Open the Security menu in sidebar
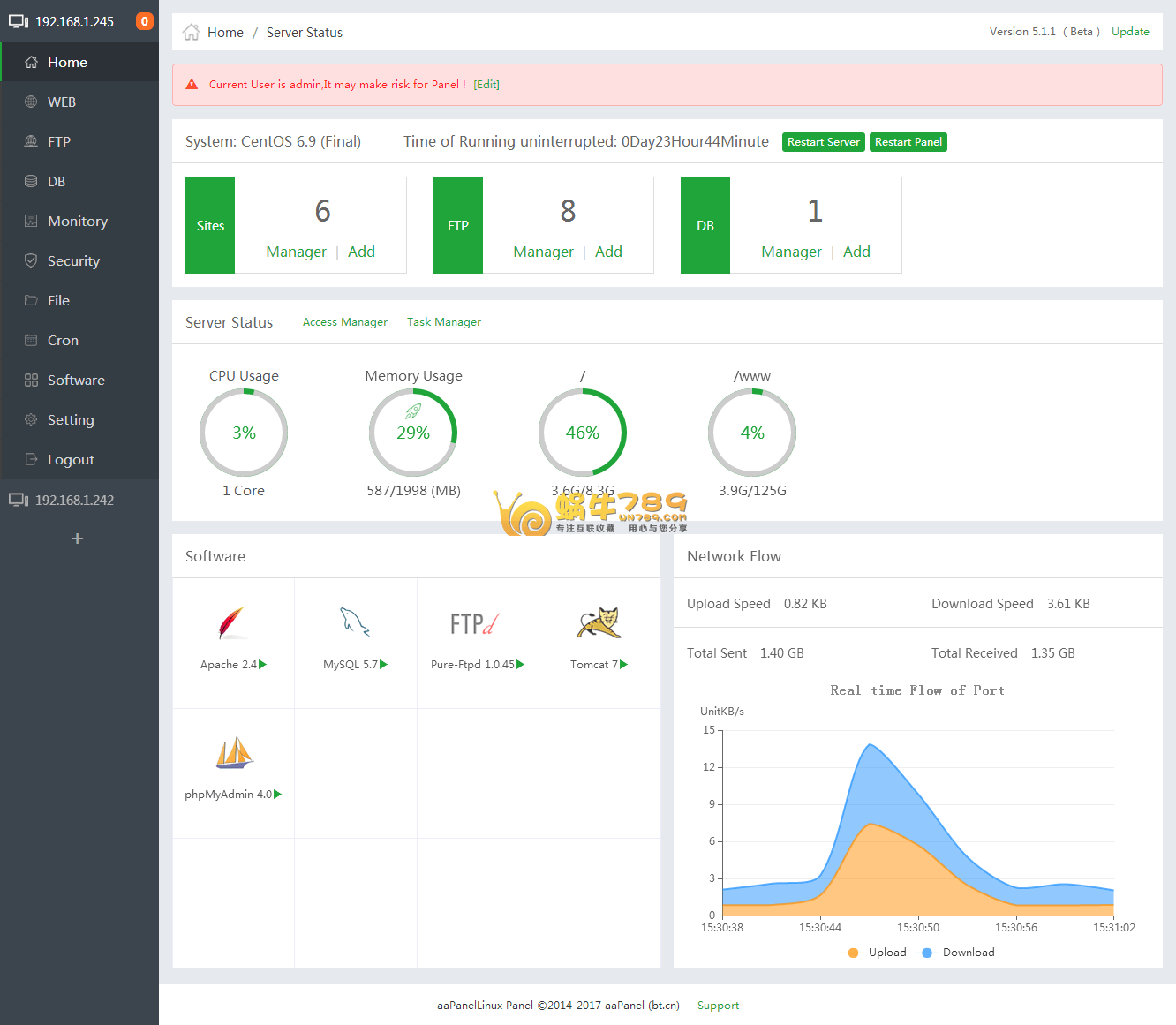 [73, 261]
